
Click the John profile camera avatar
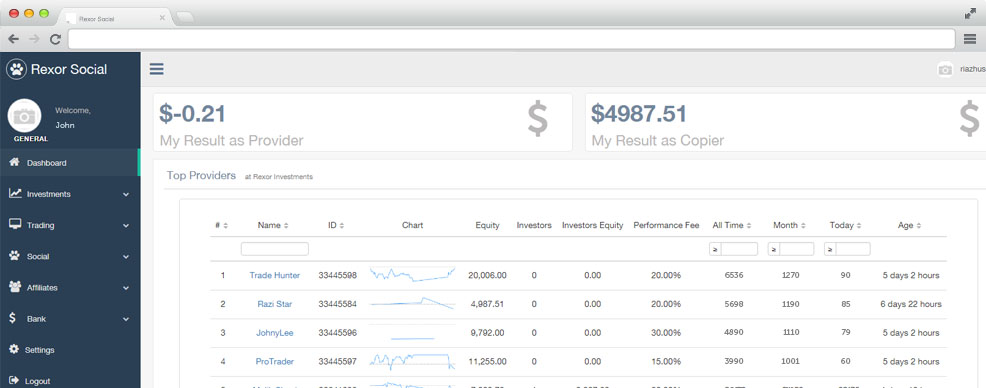click(x=25, y=116)
